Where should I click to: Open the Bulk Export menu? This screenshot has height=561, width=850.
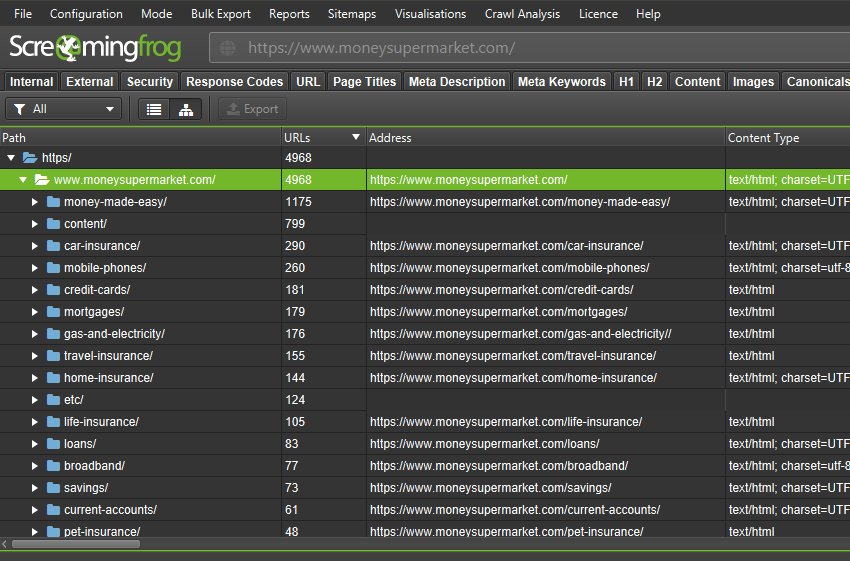(221, 14)
